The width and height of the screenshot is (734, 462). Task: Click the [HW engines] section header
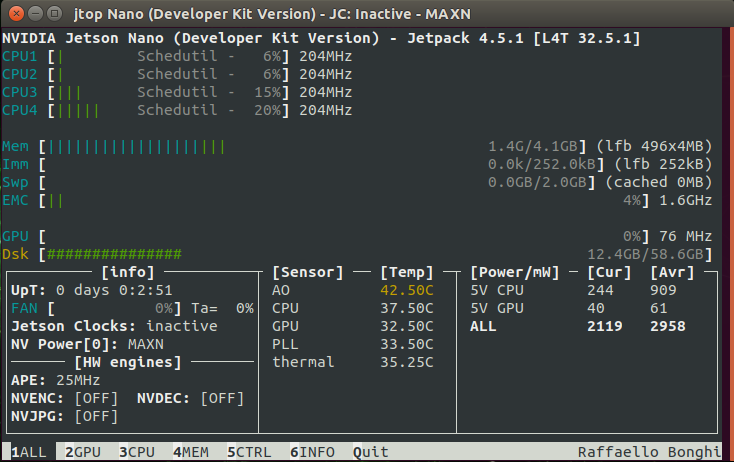pyautogui.click(x=128, y=362)
